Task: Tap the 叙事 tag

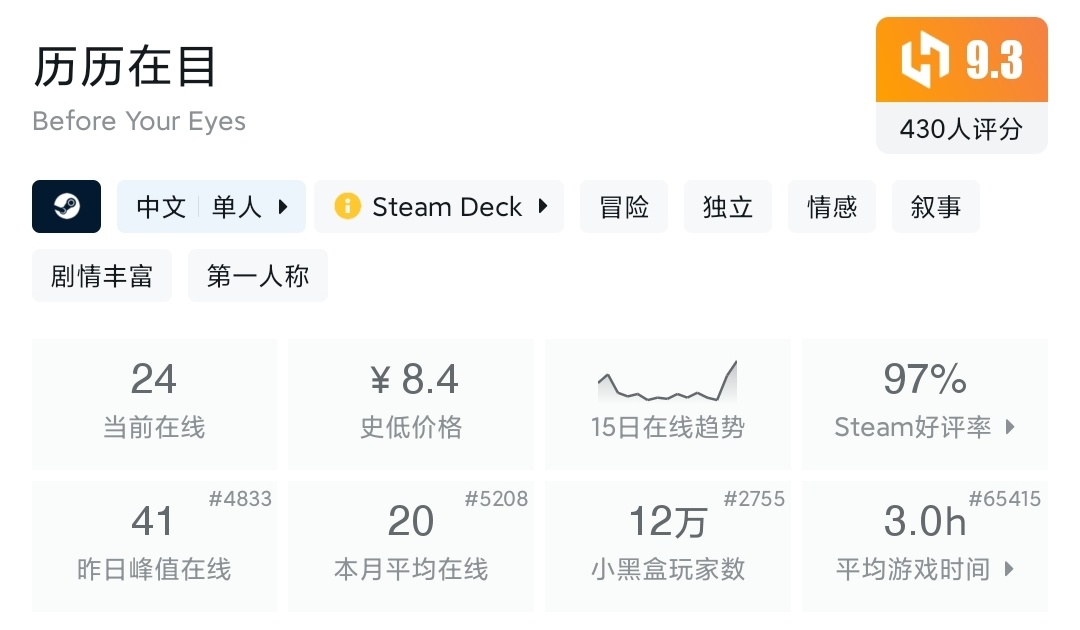Action: pos(936,207)
